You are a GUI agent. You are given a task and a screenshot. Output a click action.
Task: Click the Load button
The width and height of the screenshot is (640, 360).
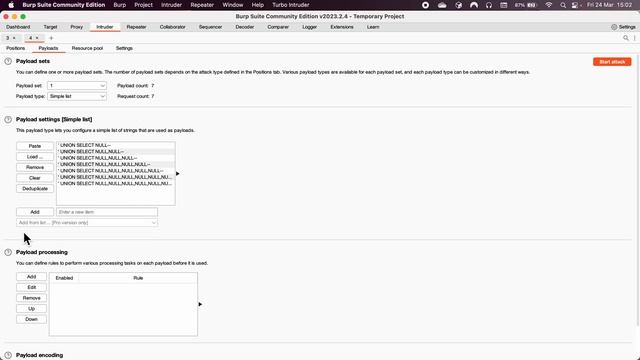click(35, 157)
